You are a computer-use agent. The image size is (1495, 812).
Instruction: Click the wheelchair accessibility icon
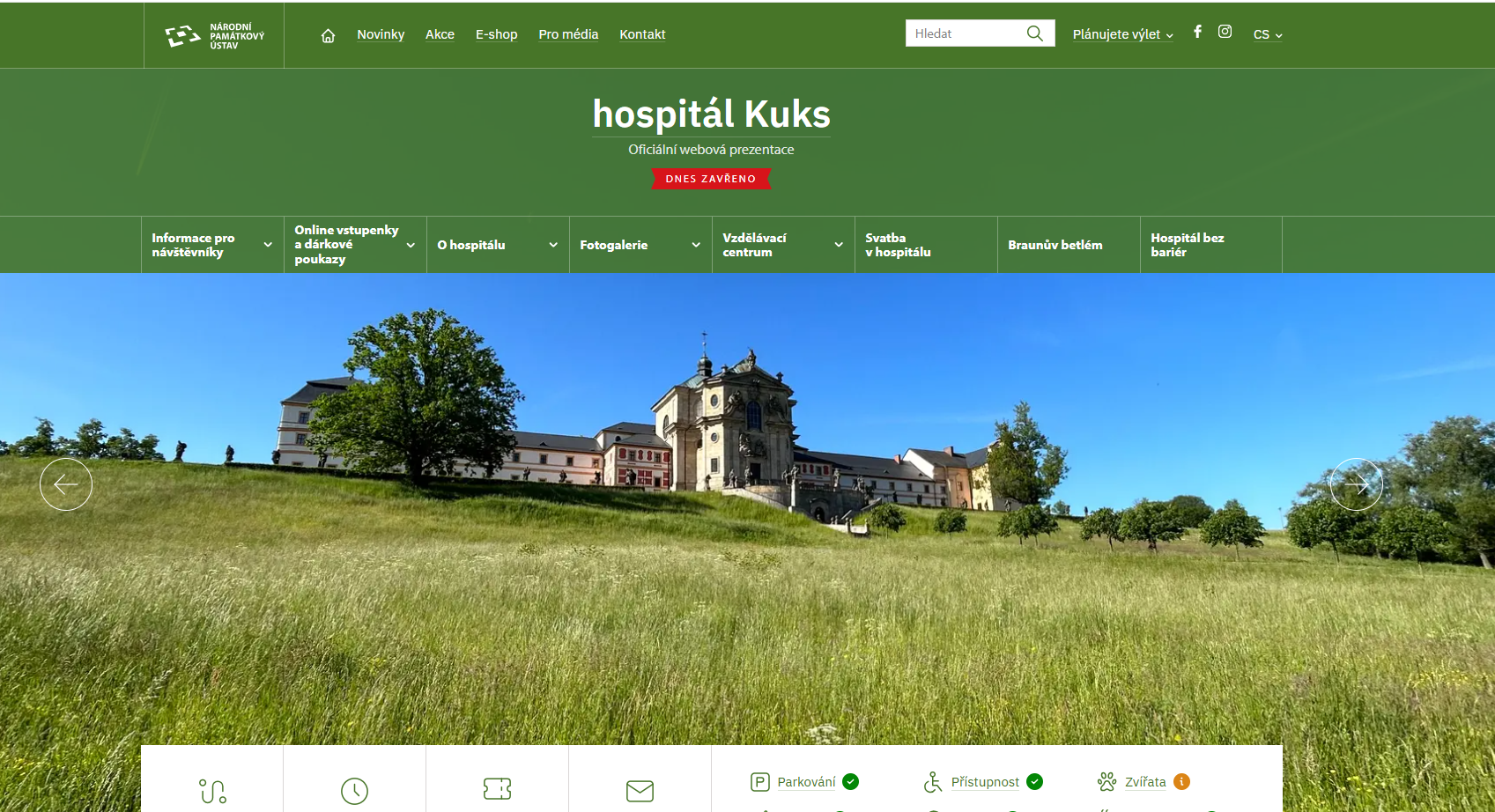pos(933,782)
